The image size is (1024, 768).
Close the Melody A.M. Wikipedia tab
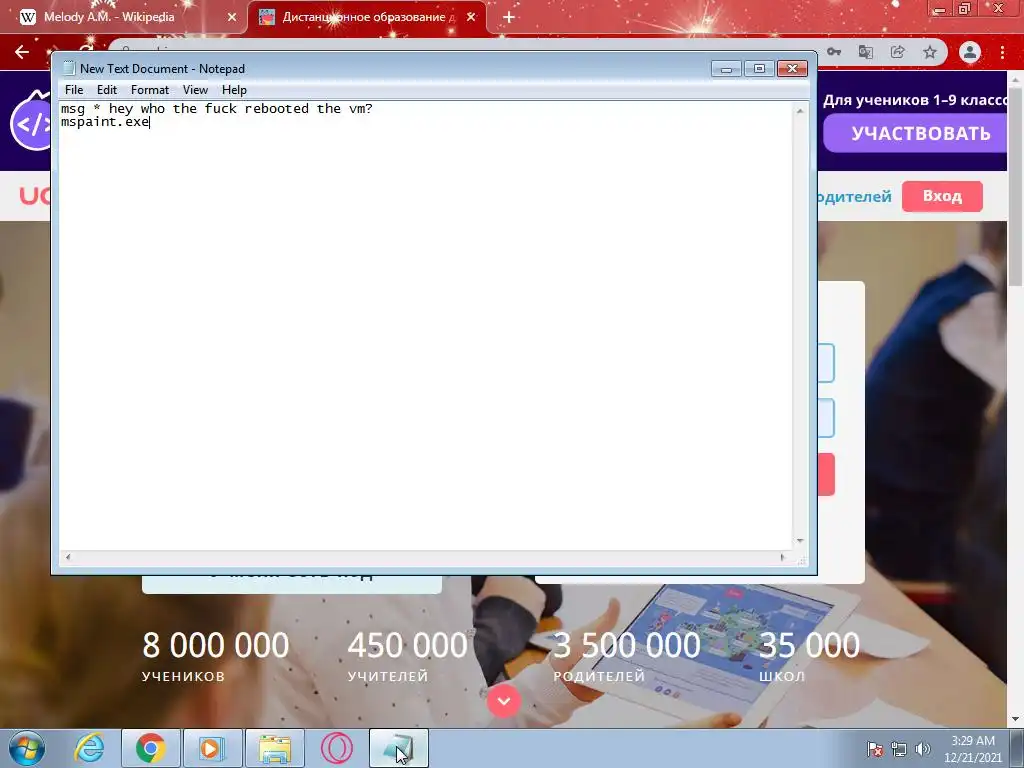(x=232, y=18)
